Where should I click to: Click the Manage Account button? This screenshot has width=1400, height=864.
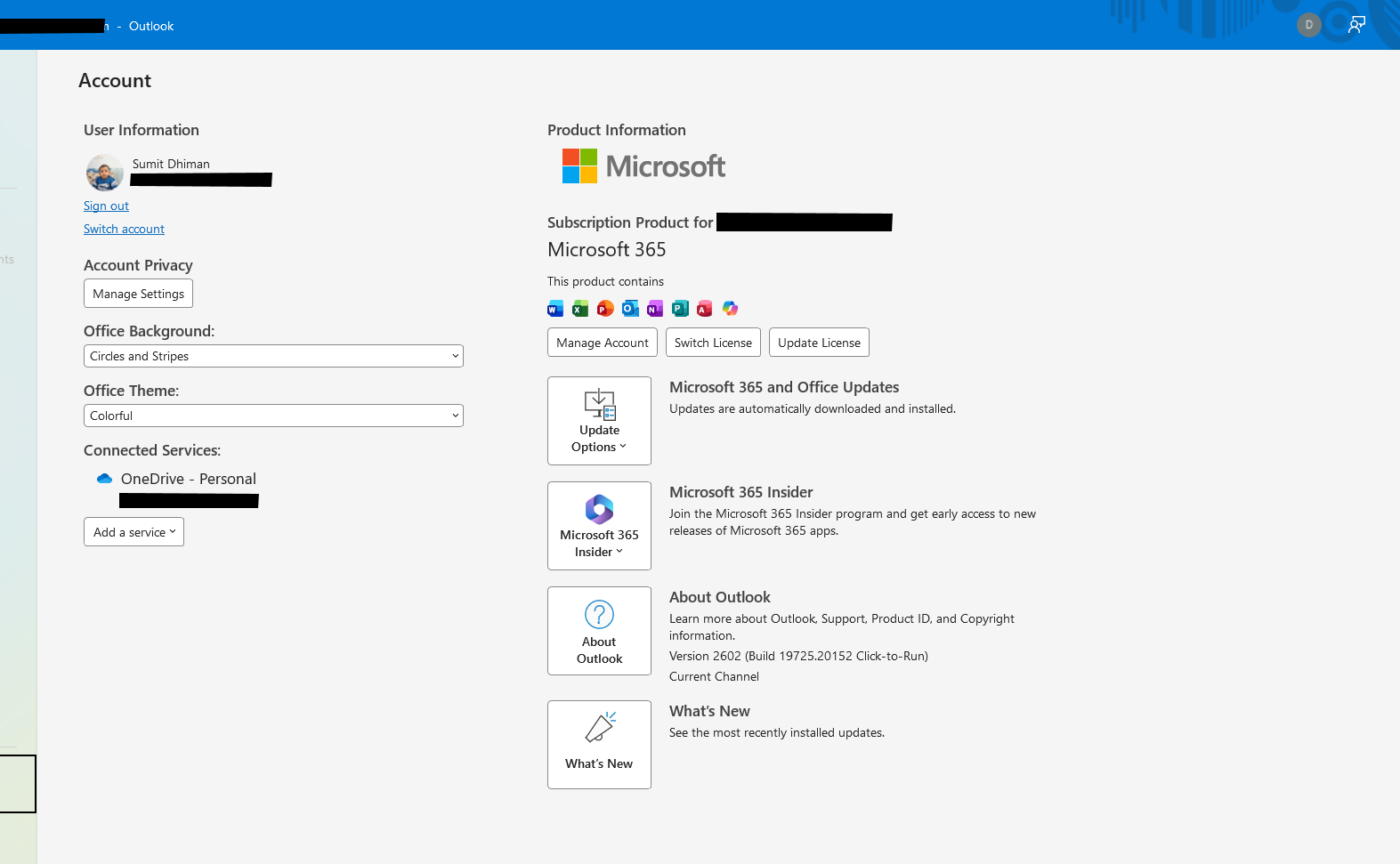(603, 343)
